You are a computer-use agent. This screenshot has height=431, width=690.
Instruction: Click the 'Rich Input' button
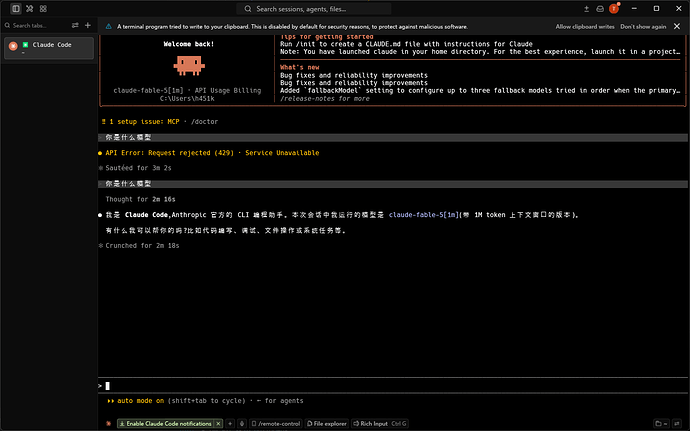point(380,424)
